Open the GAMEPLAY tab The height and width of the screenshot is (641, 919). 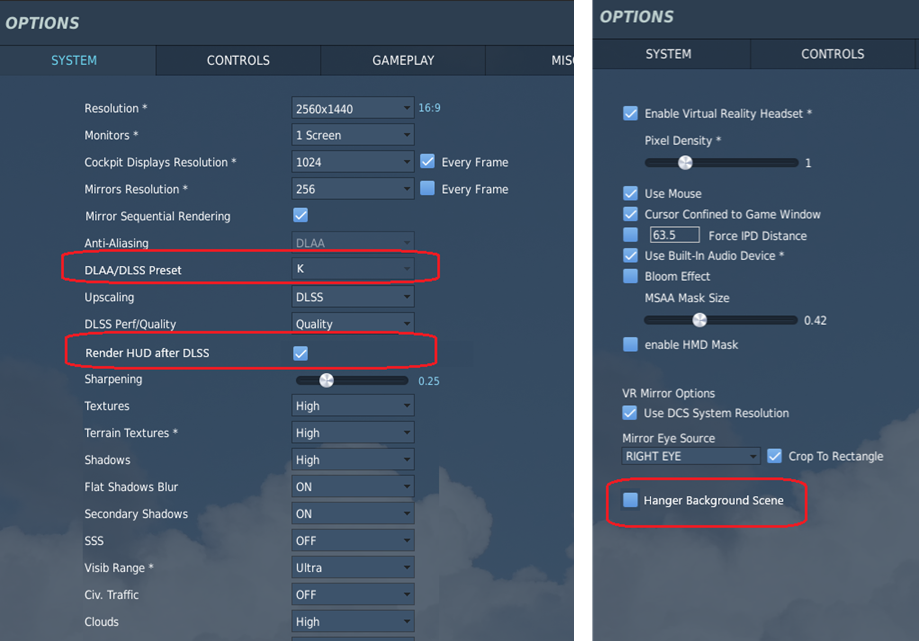pos(403,60)
